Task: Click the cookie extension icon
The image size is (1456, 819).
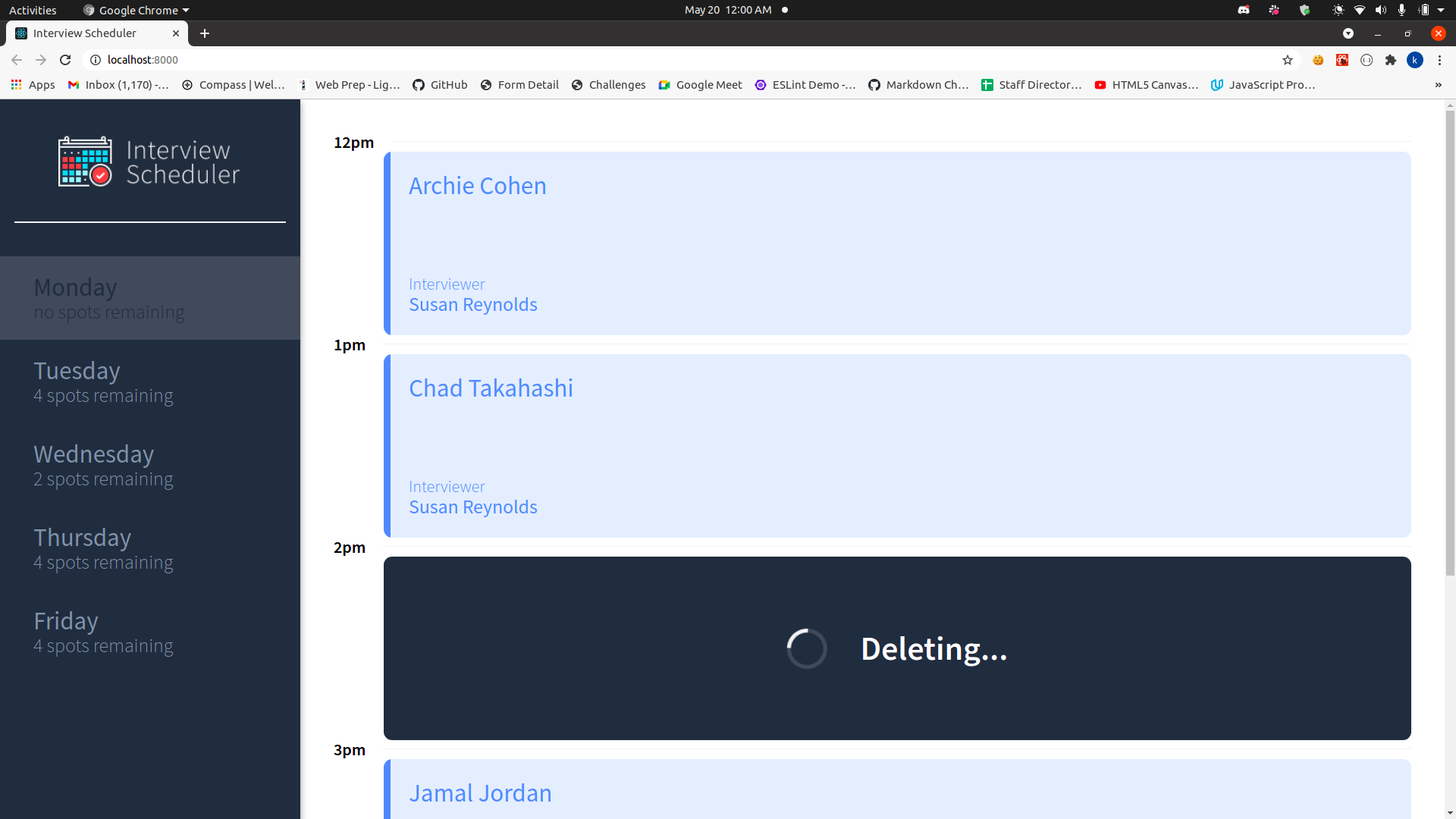Action: pyautogui.click(x=1318, y=60)
